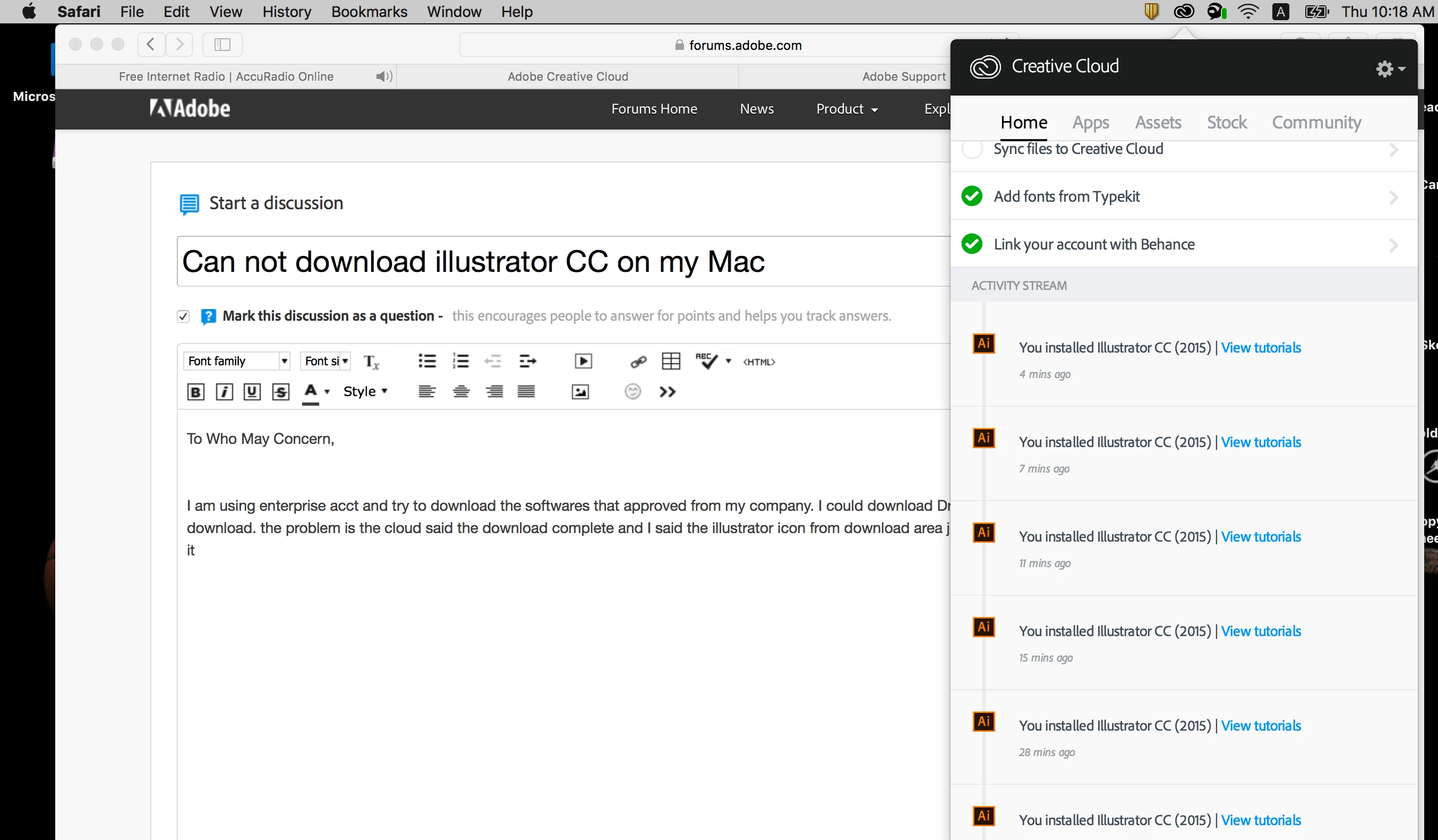Switch to Creative Cloud Stock tab

(1227, 122)
